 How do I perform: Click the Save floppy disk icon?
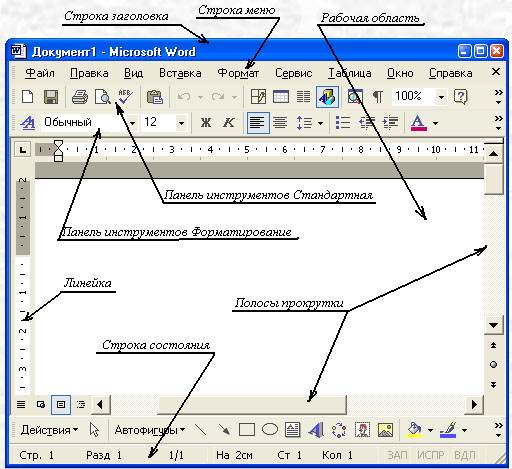pyautogui.click(x=51, y=97)
